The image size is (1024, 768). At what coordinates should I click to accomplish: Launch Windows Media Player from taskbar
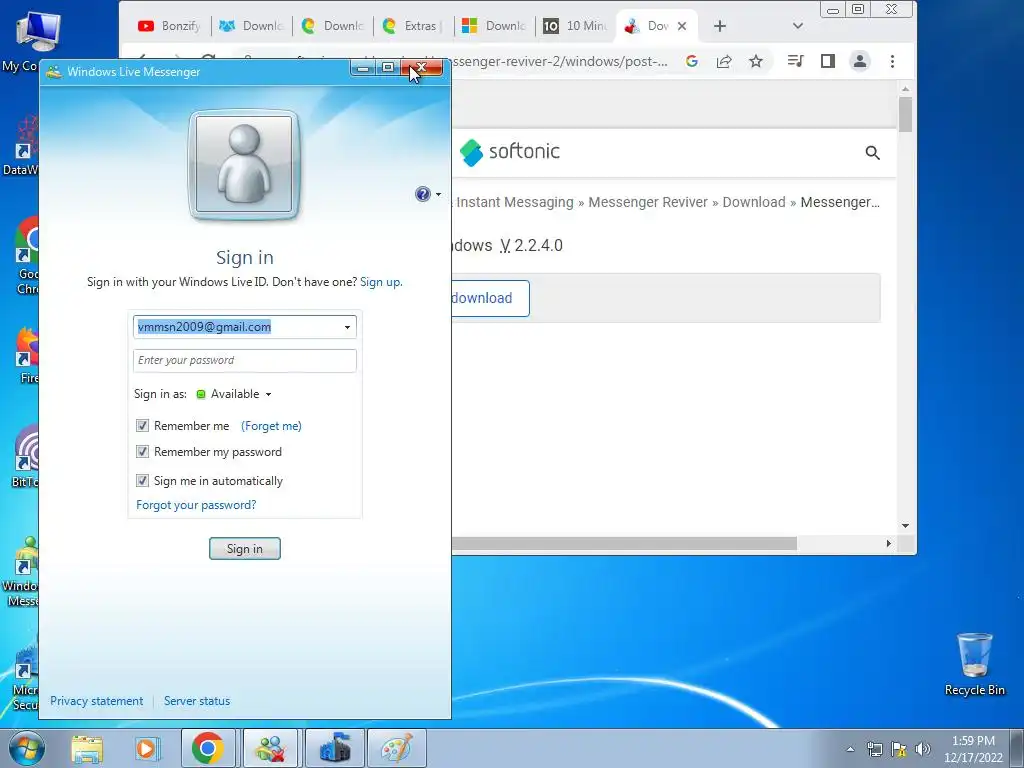(148, 748)
